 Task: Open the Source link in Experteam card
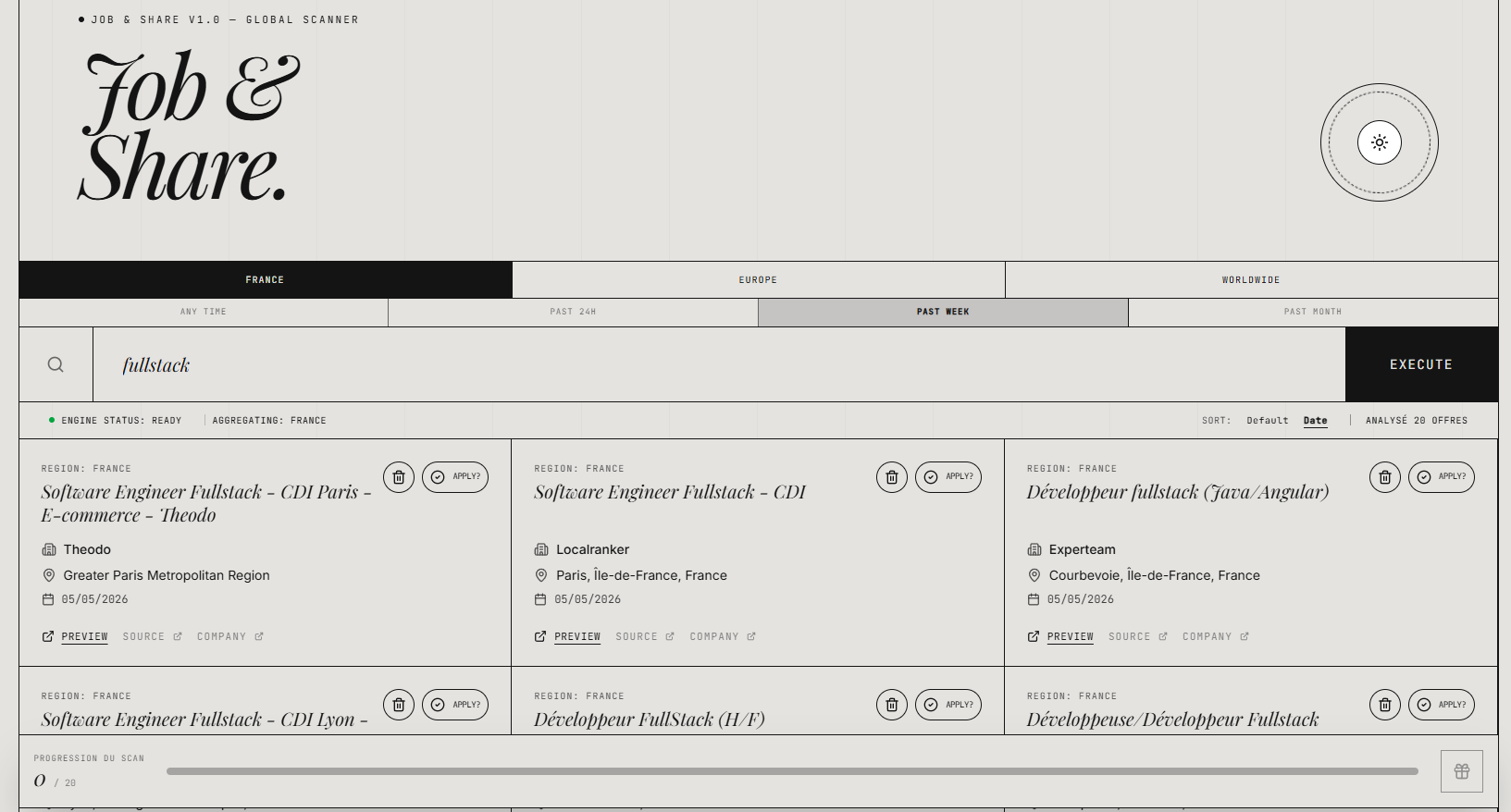[x=1138, y=636]
